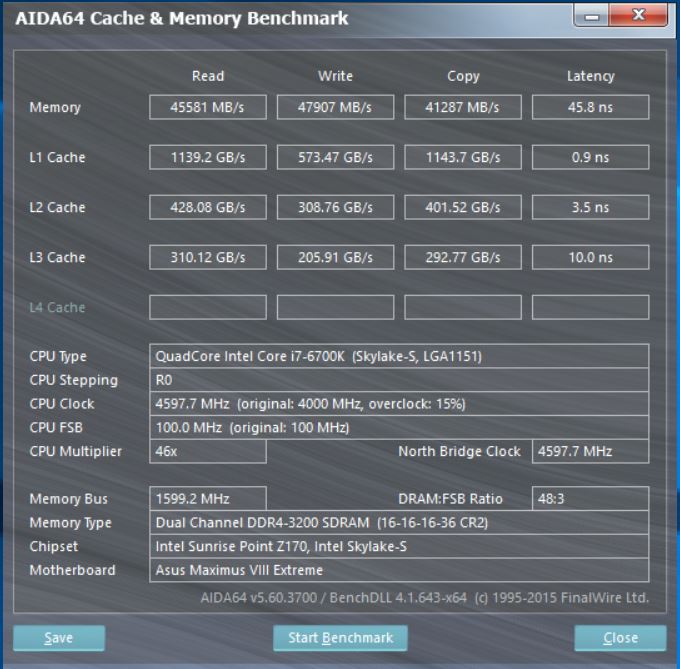This screenshot has height=669, width=680.
Task: Select the CPU Clock value field
Action: tap(398, 404)
